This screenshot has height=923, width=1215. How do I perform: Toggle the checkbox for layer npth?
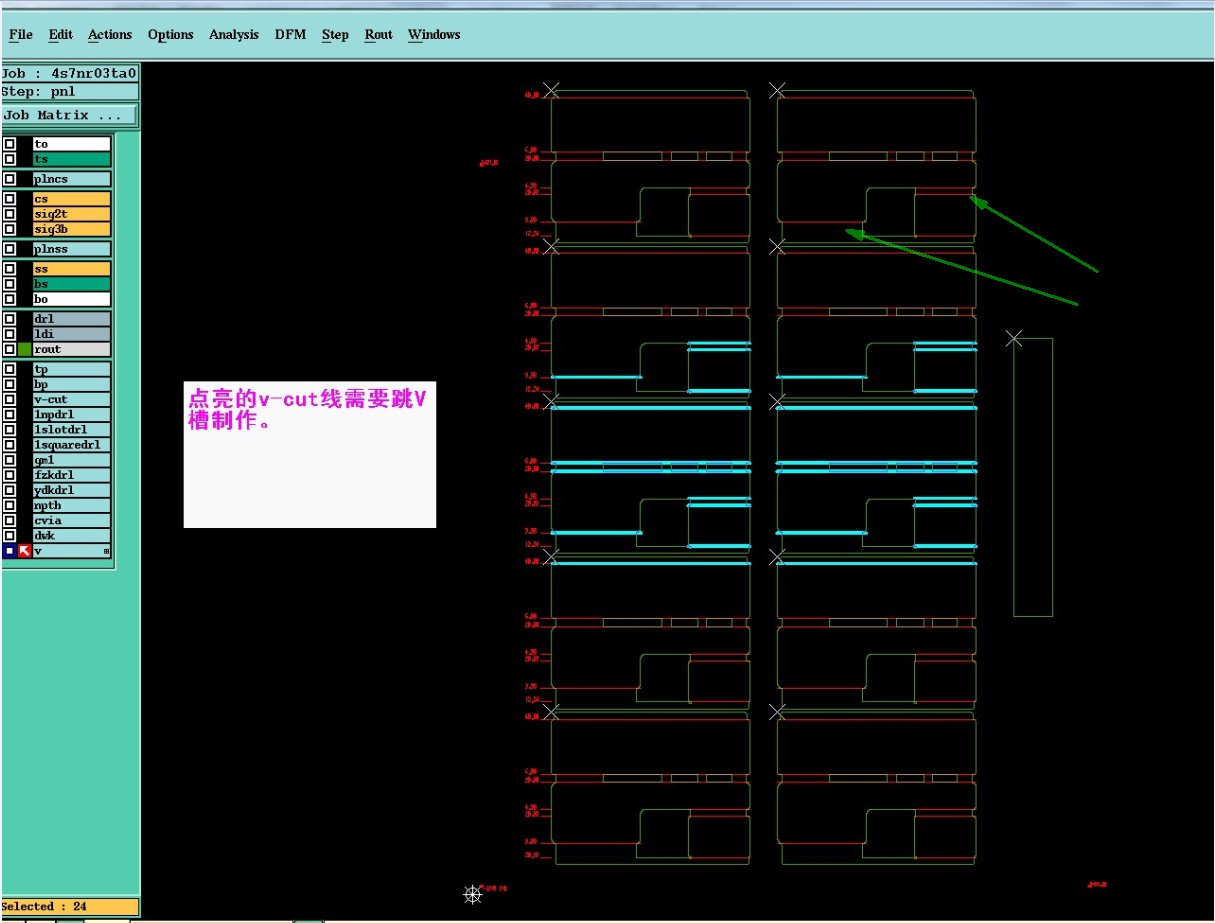pyautogui.click(x=10, y=506)
